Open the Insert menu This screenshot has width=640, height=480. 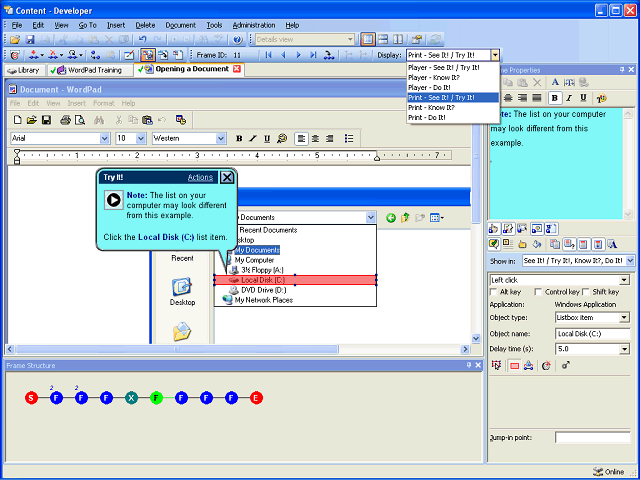point(116,25)
